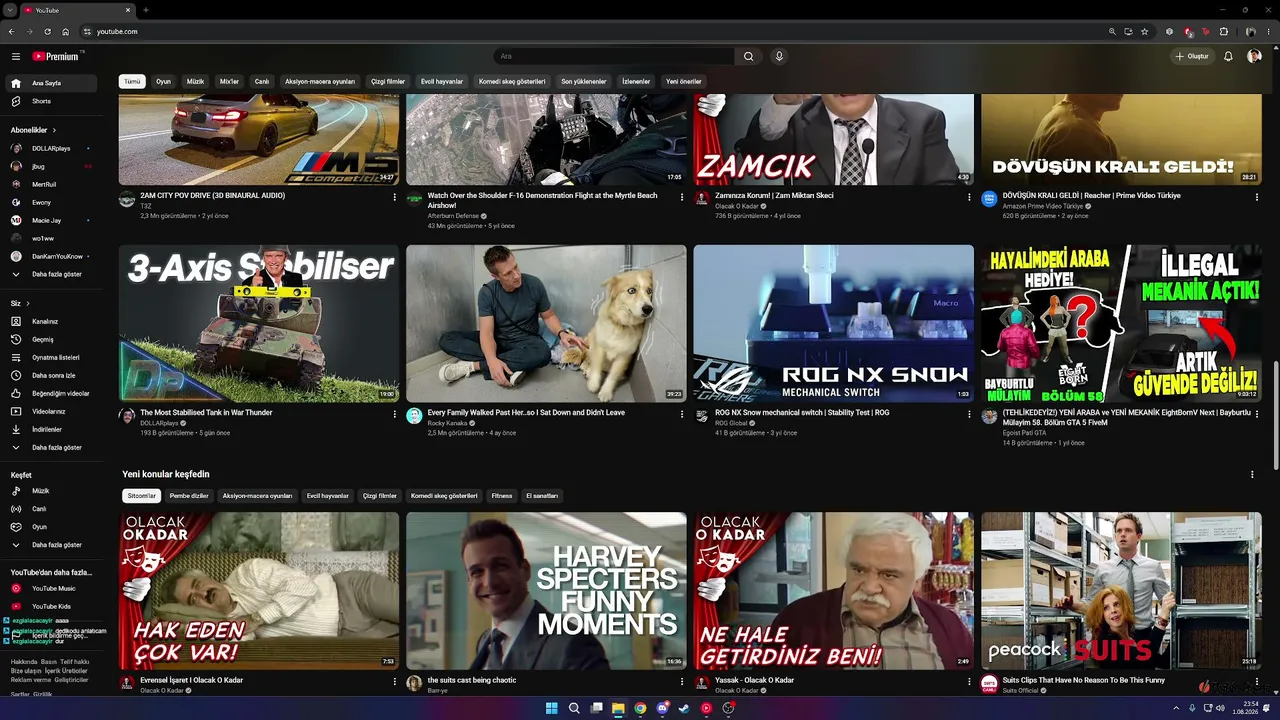This screenshot has width=1280, height=720.
Task: Open the DOLLARplays subscription channel
Action: (50, 148)
